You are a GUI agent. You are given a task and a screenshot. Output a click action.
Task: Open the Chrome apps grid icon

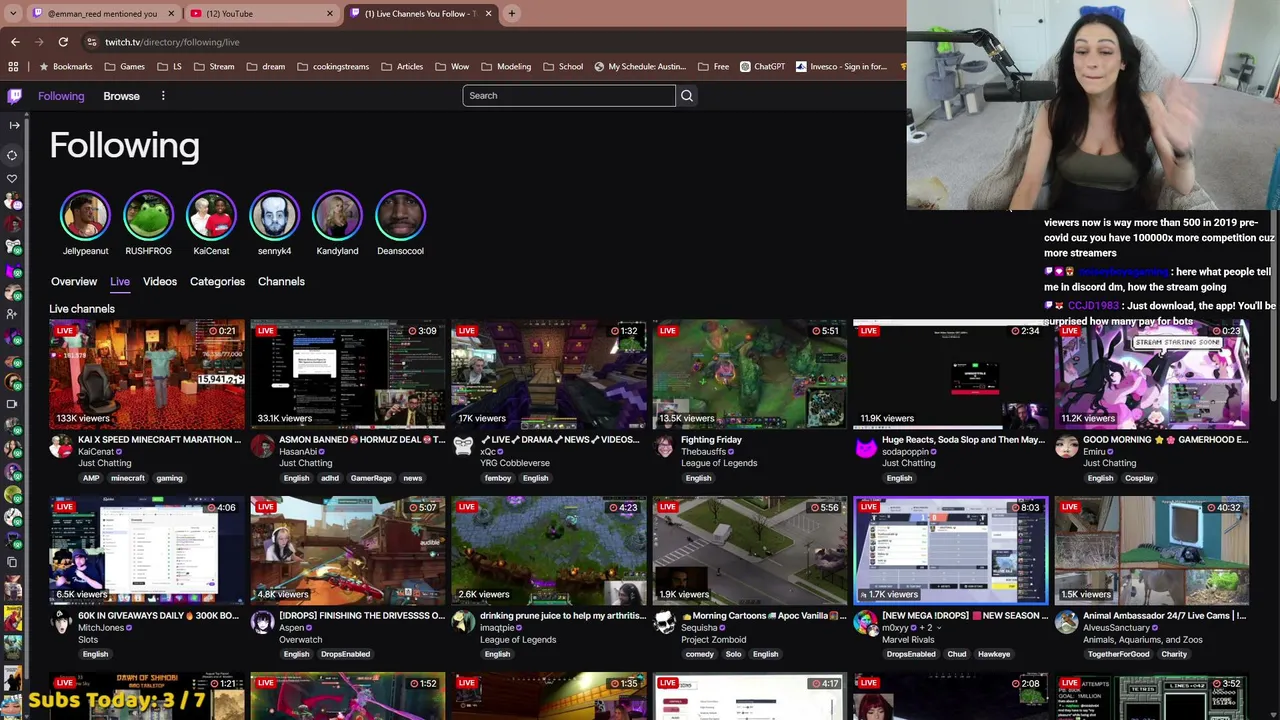pyautogui.click(x=13, y=67)
